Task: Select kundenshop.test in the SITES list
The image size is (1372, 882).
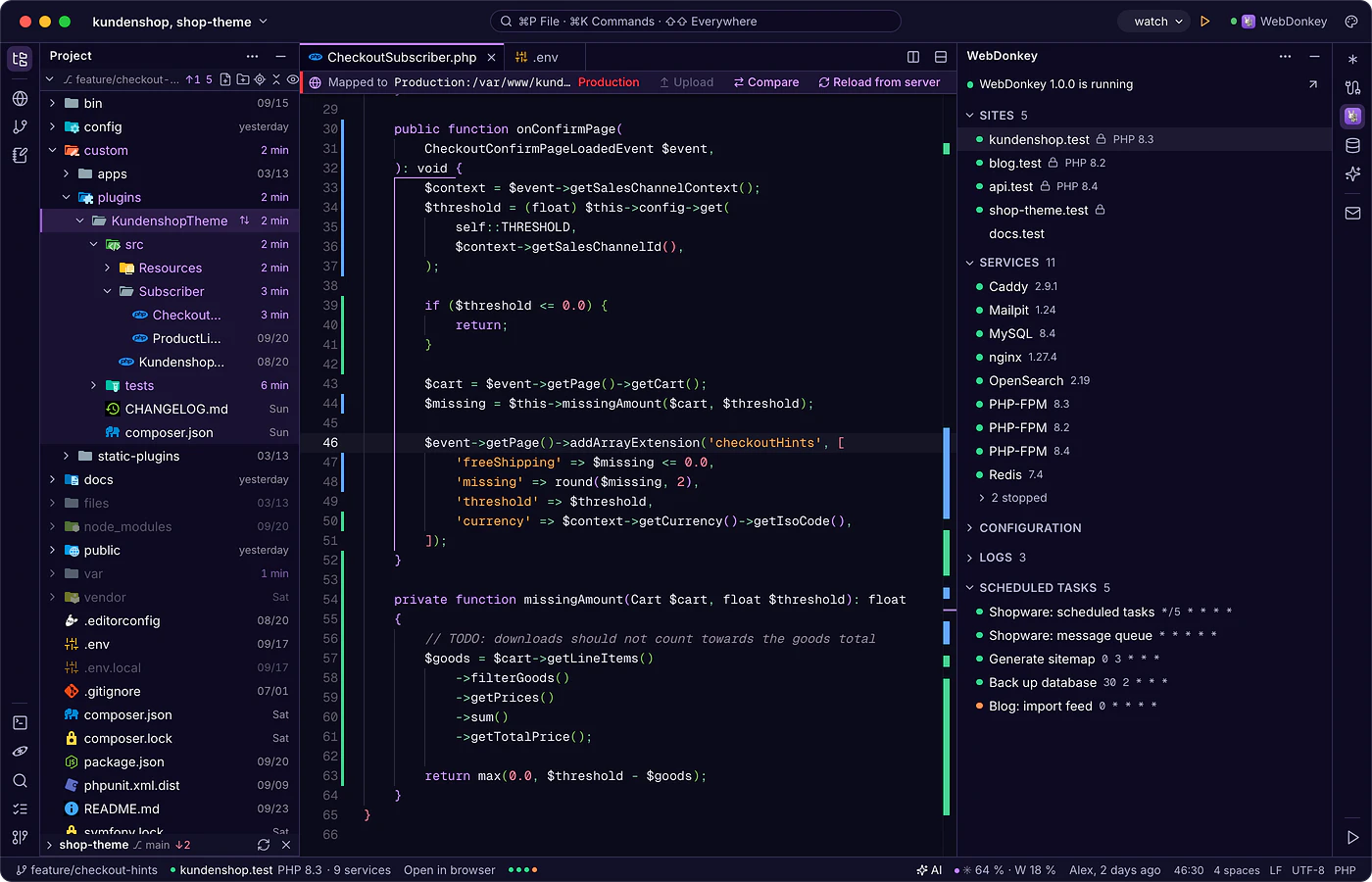Action: 1145,139
